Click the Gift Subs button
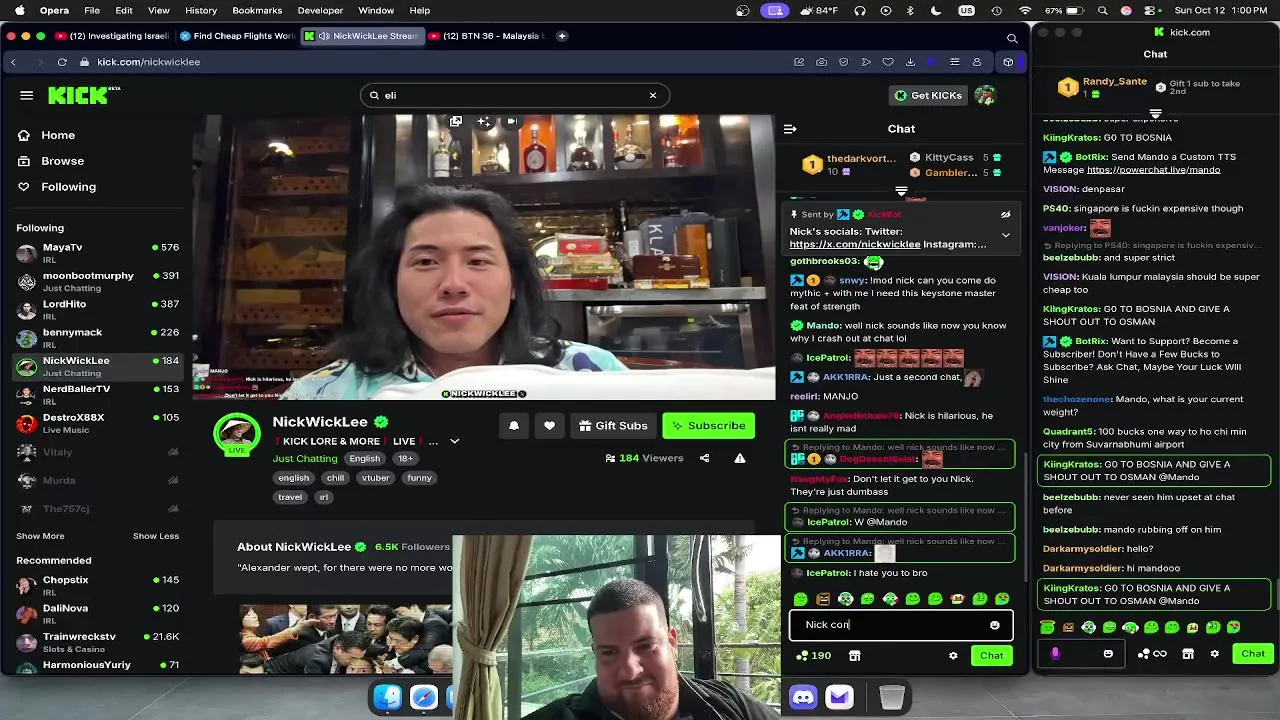1280x720 pixels. pos(613,425)
